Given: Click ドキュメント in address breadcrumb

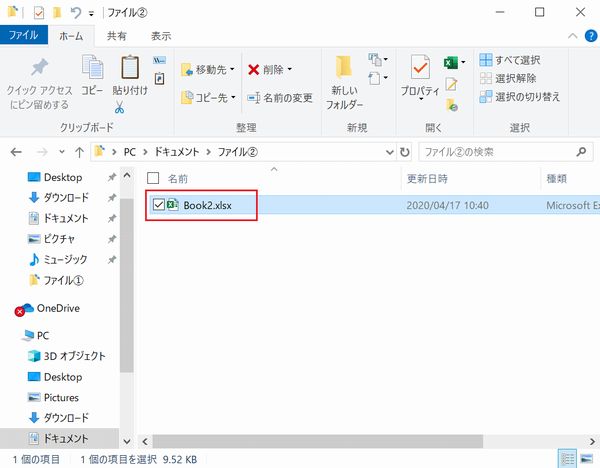Looking at the screenshot, I should point(176,152).
